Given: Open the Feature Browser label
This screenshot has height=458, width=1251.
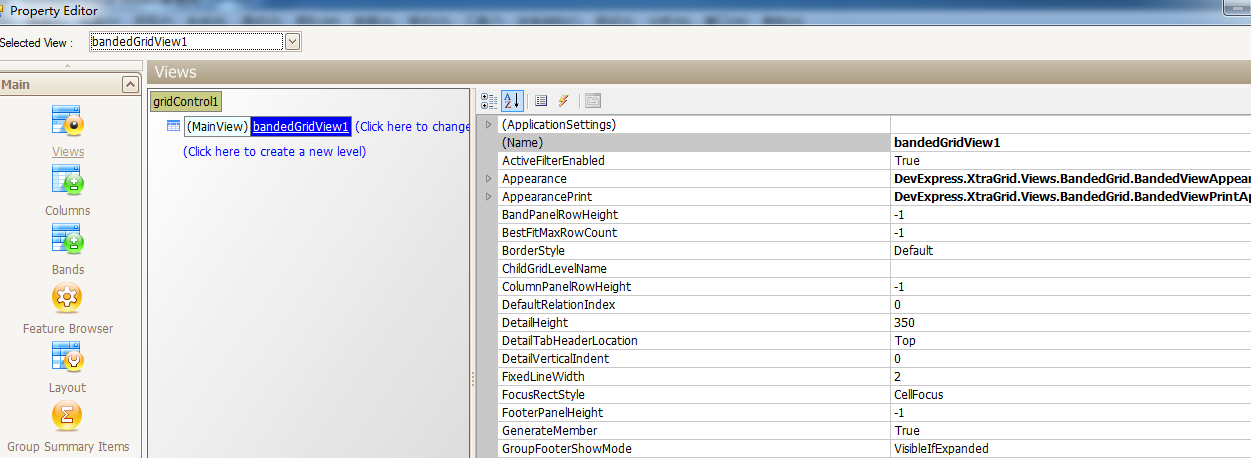Looking at the screenshot, I should [68, 329].
